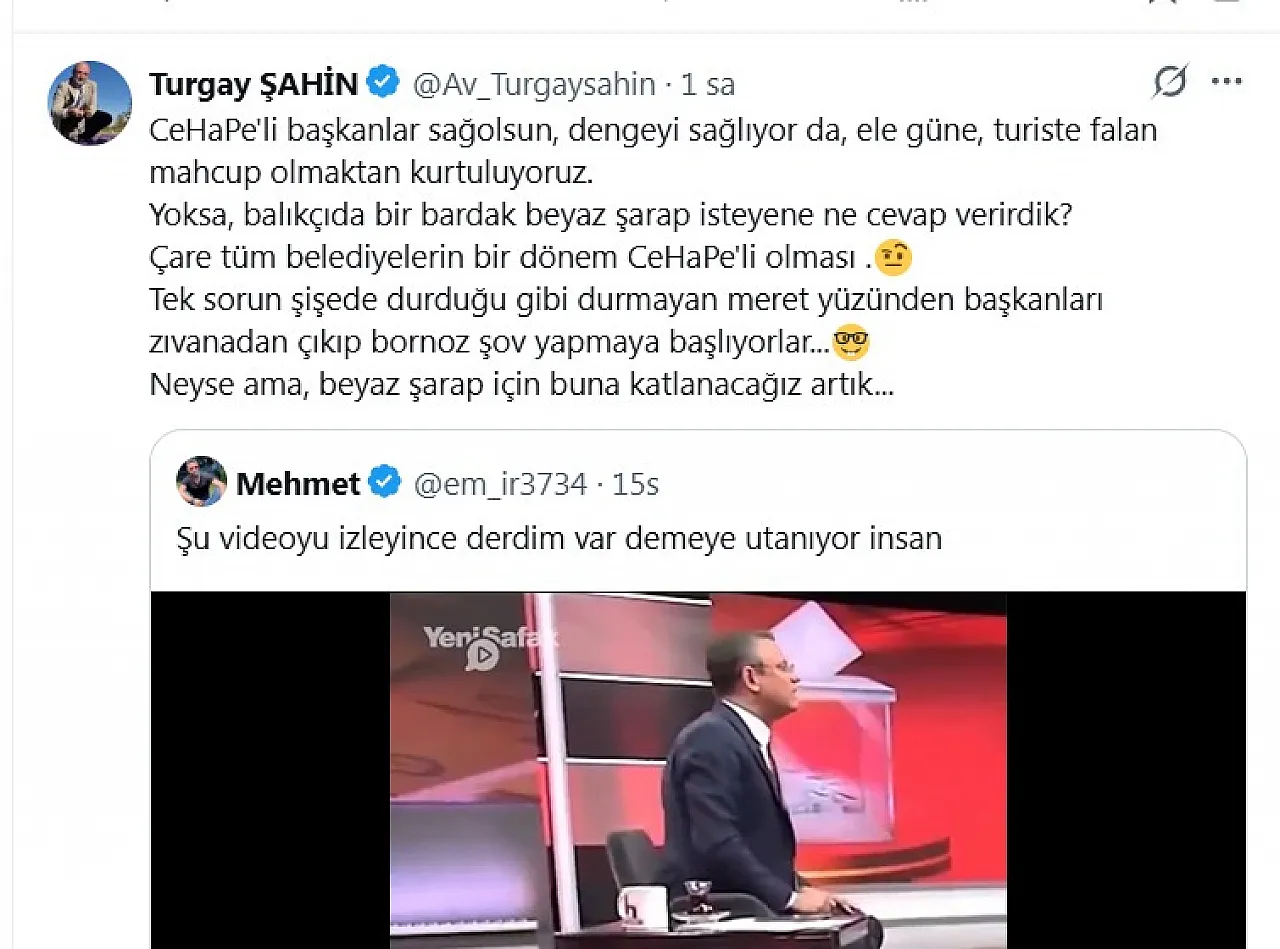Viewport: 1280px width, 949px height.
Task: Open the quoted tweet's '15s' timestamp
Action: pos(635,484)
